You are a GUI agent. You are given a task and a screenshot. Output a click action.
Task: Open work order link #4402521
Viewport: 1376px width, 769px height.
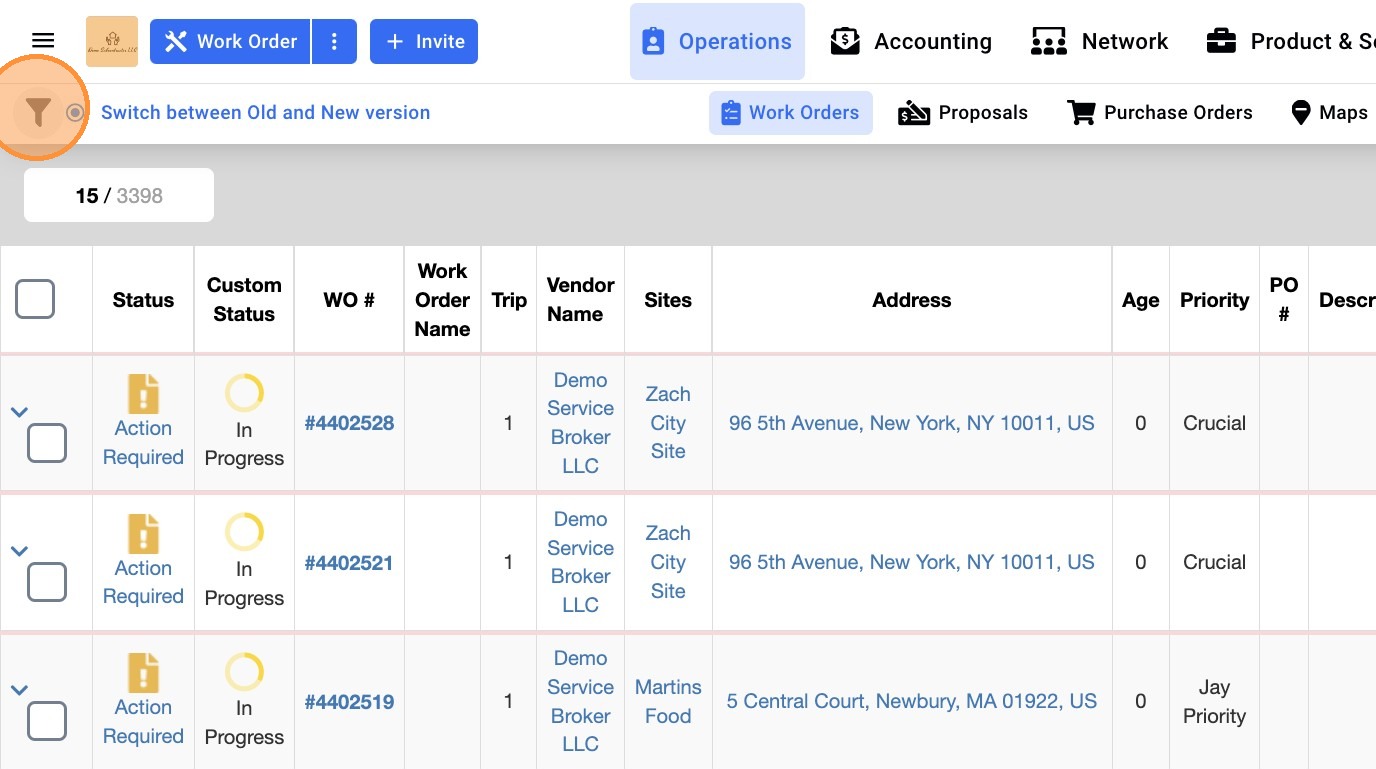point(349,563)
